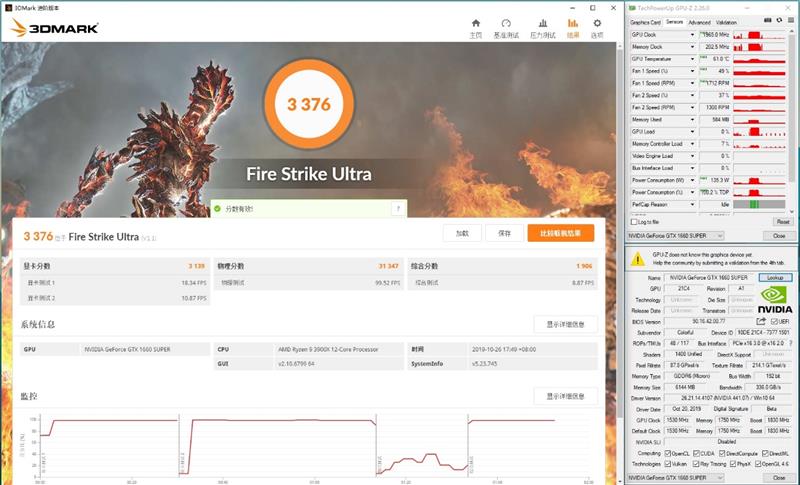Open the stress test icon in 3DMark

pyautogui.click(x=542, y=23)
